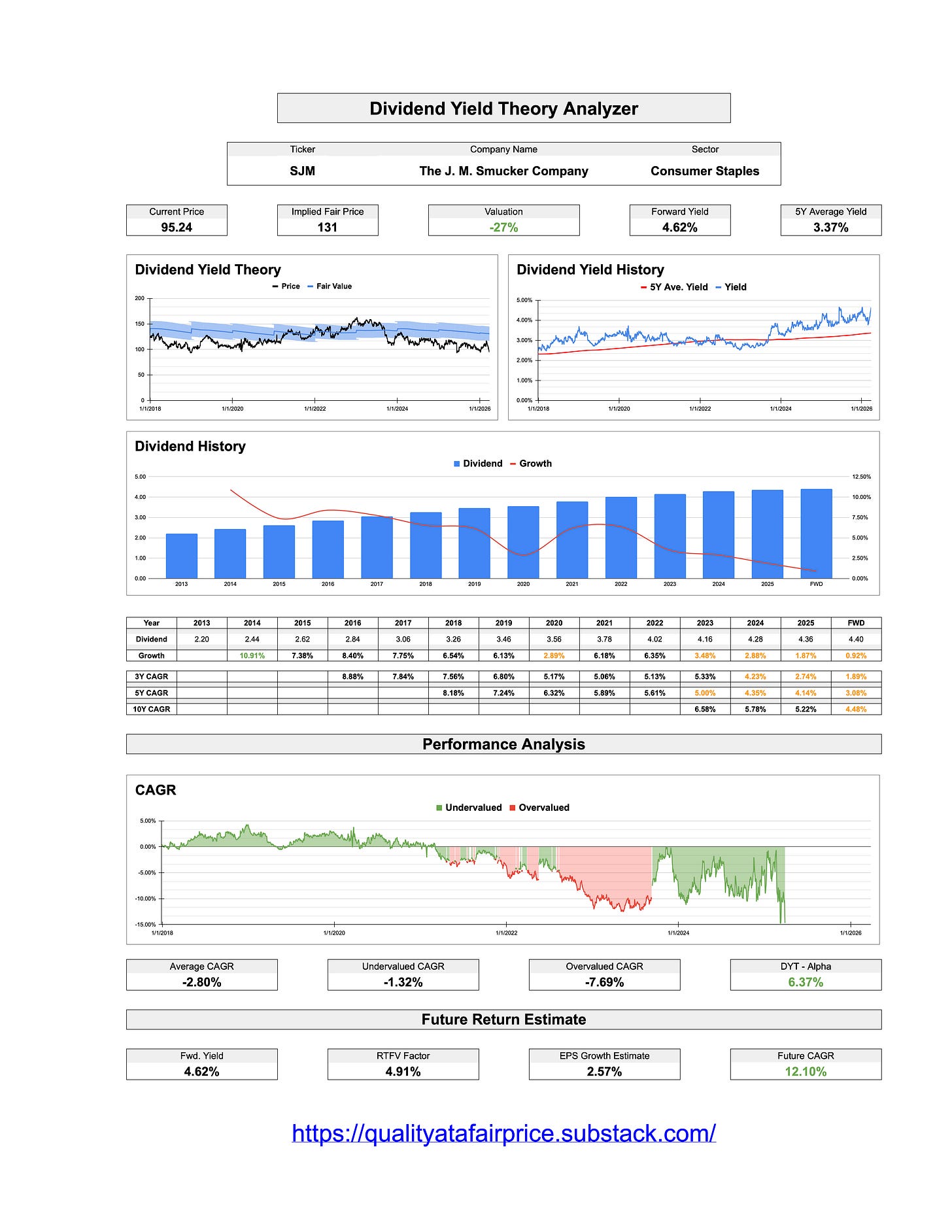Image resolution: width=952 pixels, height=1232 pixels.
Task: Click the Dividend History chart heading
Action: point(190,446)
